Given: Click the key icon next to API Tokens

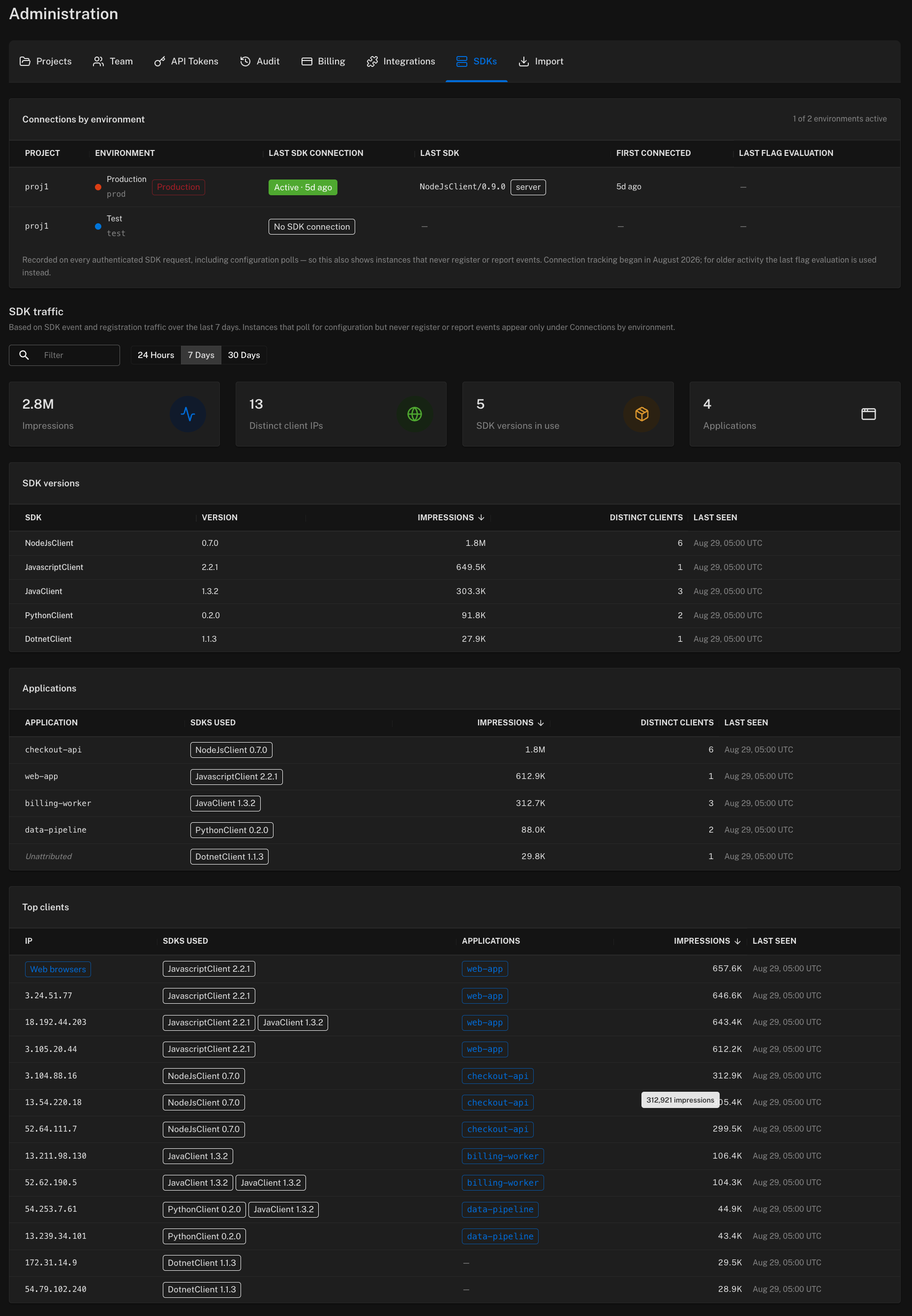Looking at the screenshot, I should [x=159, y=61].
